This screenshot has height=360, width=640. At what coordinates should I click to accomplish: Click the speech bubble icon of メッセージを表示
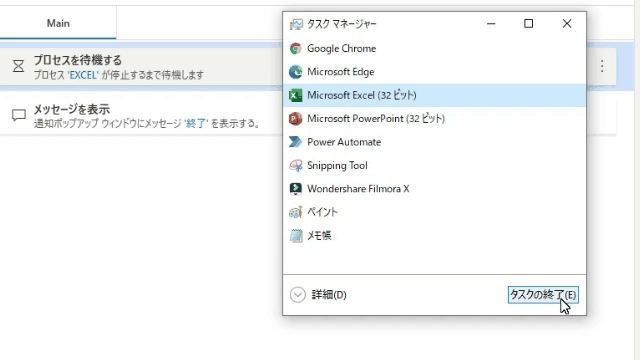19,115
